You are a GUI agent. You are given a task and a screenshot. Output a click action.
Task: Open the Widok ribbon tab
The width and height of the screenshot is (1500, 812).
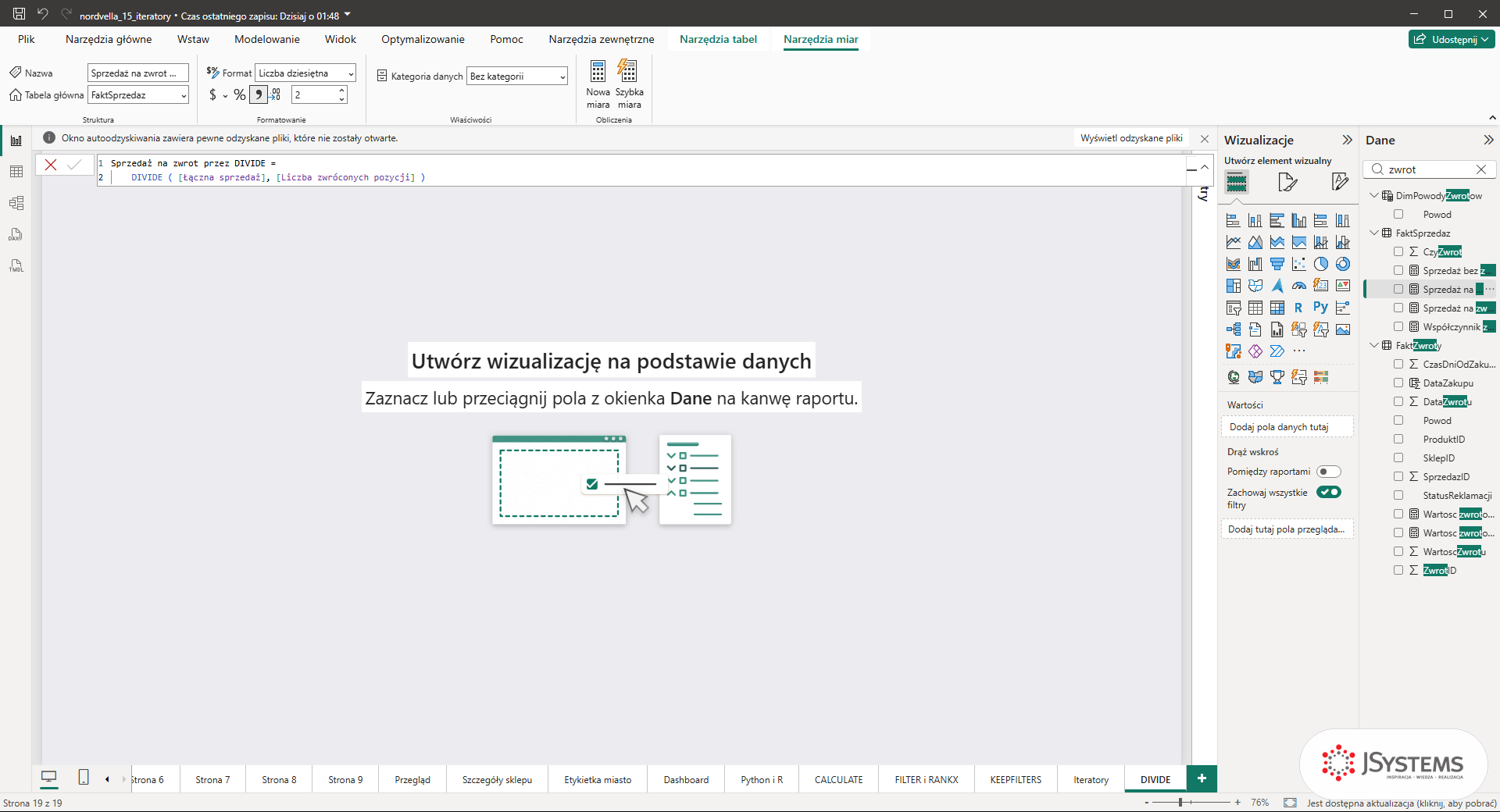341,39
